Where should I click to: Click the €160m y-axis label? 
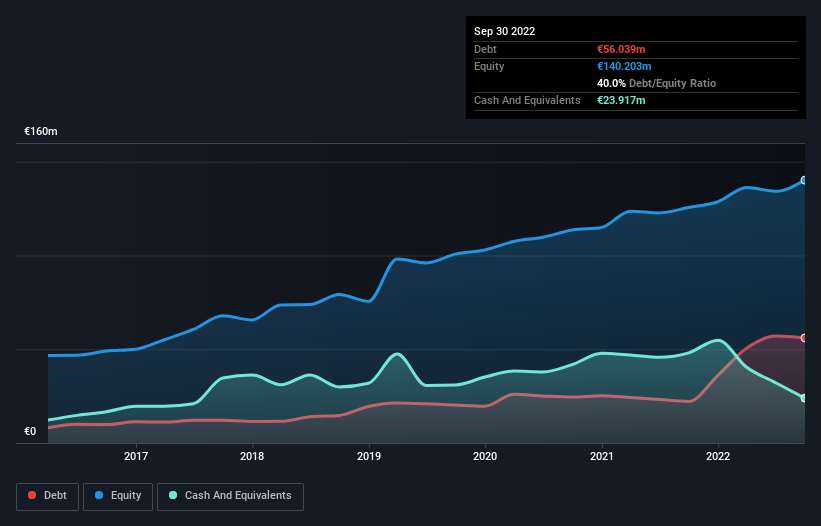pos(41,131)
